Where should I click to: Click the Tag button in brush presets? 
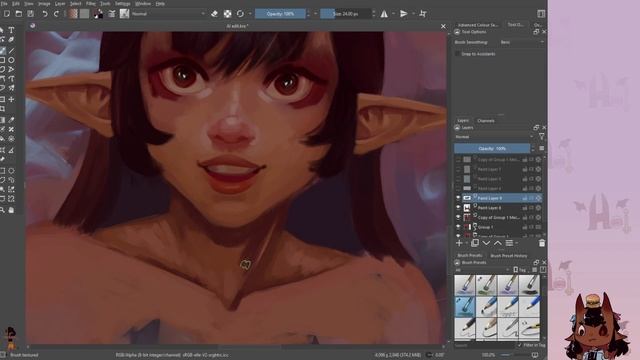(x=520, y=270)
